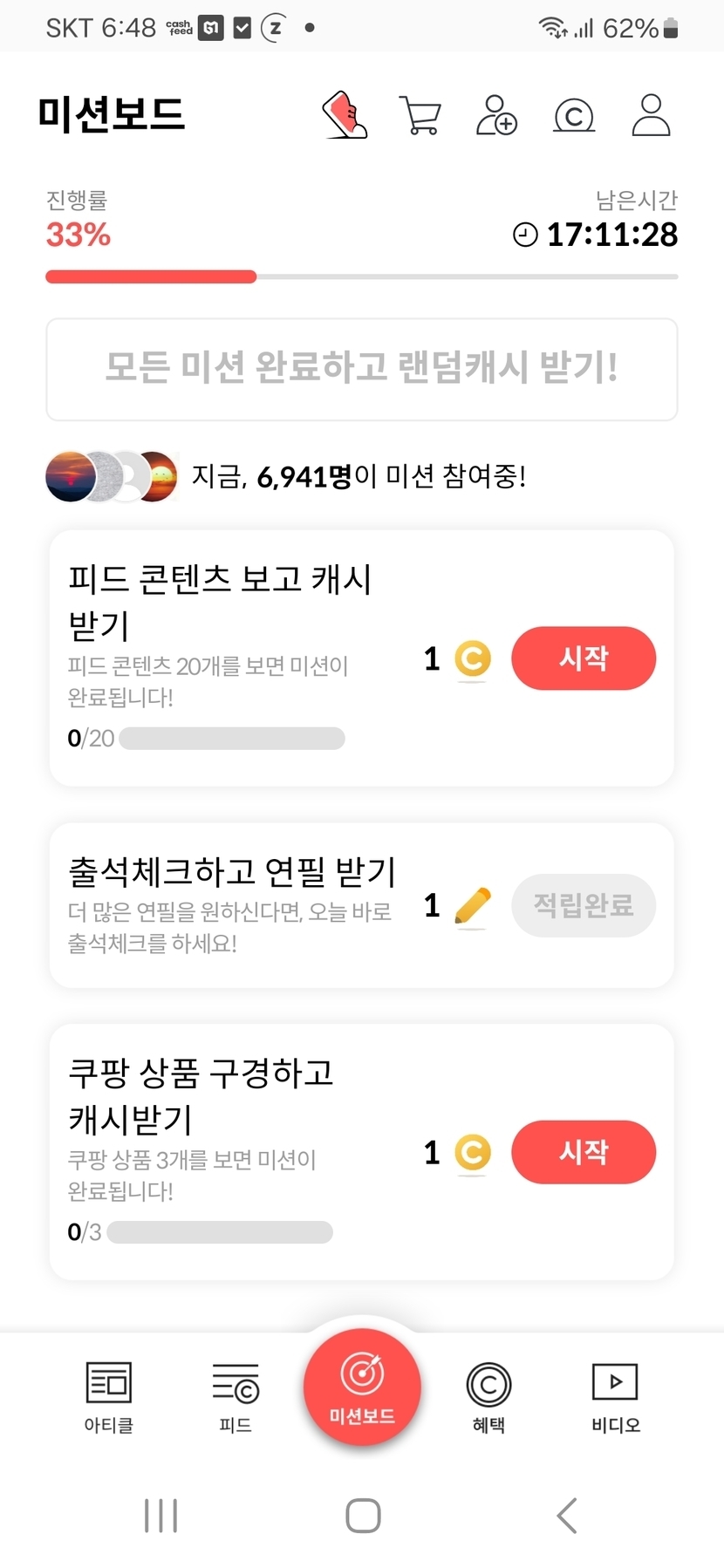Tap the 적립완료 button
Image resolution: width=724 pixels, height=1568 pixels.
584,905
